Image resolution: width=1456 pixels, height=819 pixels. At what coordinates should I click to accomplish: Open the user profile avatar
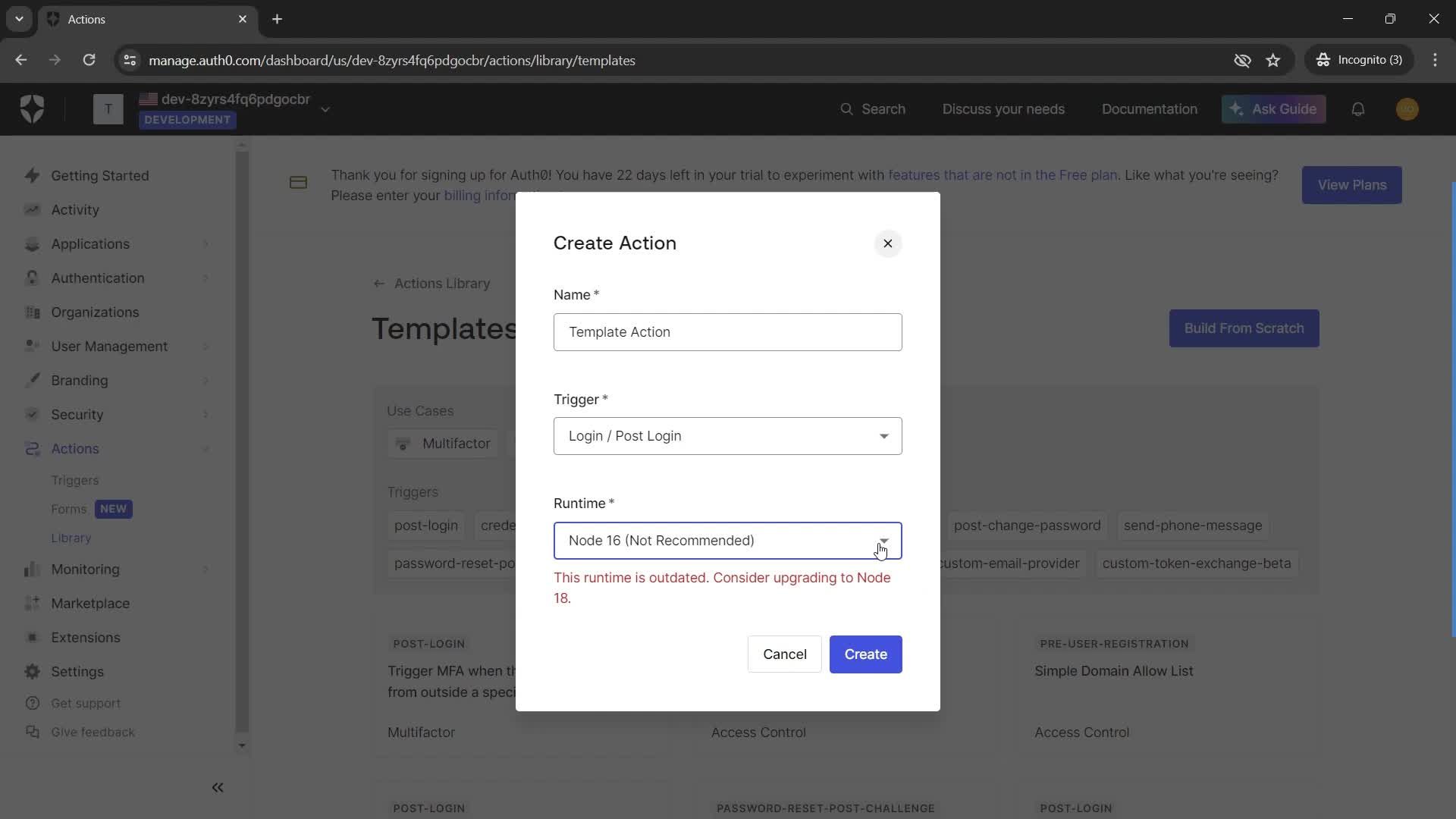click(x=1407, y=109)
